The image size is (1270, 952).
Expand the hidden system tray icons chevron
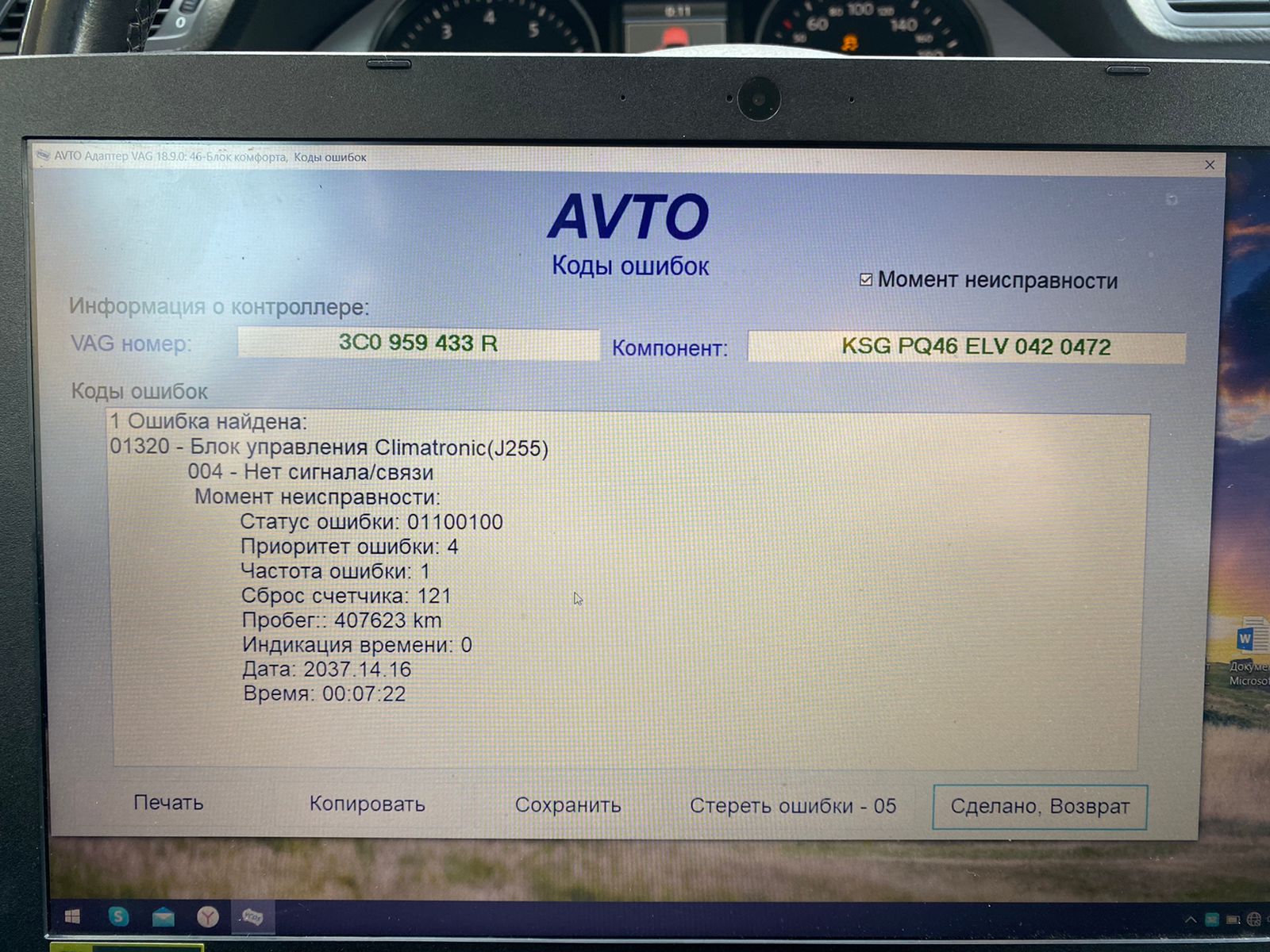click(x=1191, y=919)
